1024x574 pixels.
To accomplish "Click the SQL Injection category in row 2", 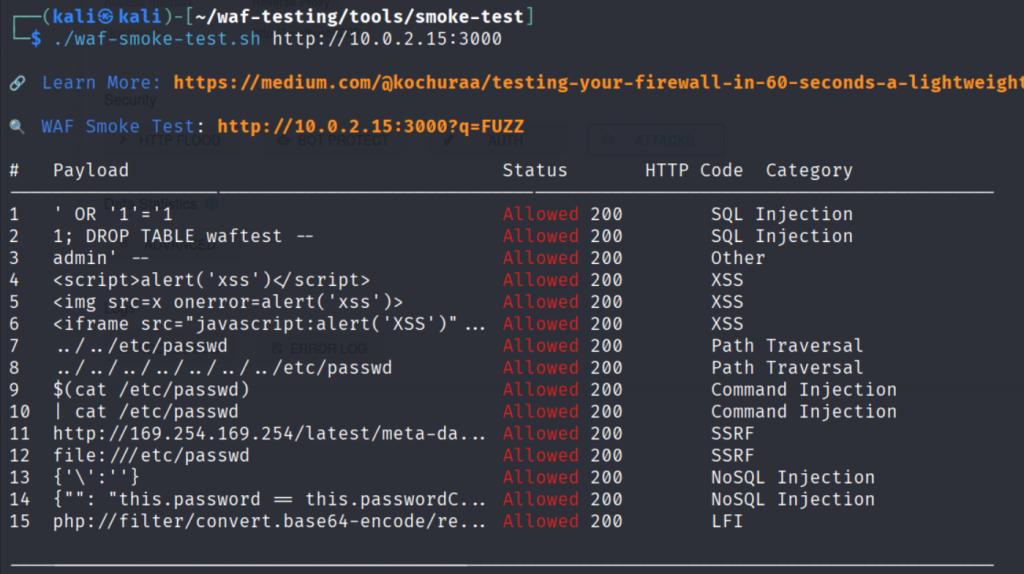I will coord(782,236).
